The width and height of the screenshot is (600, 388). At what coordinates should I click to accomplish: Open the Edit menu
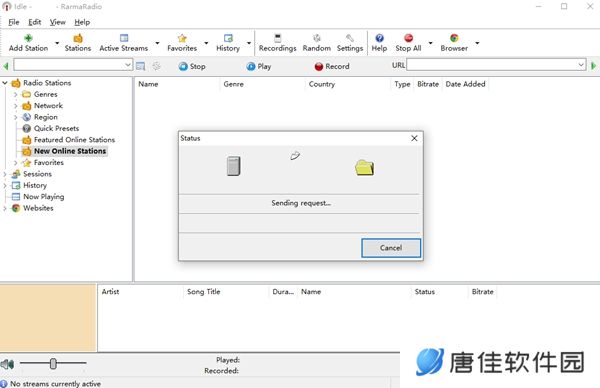coord(34,22)
